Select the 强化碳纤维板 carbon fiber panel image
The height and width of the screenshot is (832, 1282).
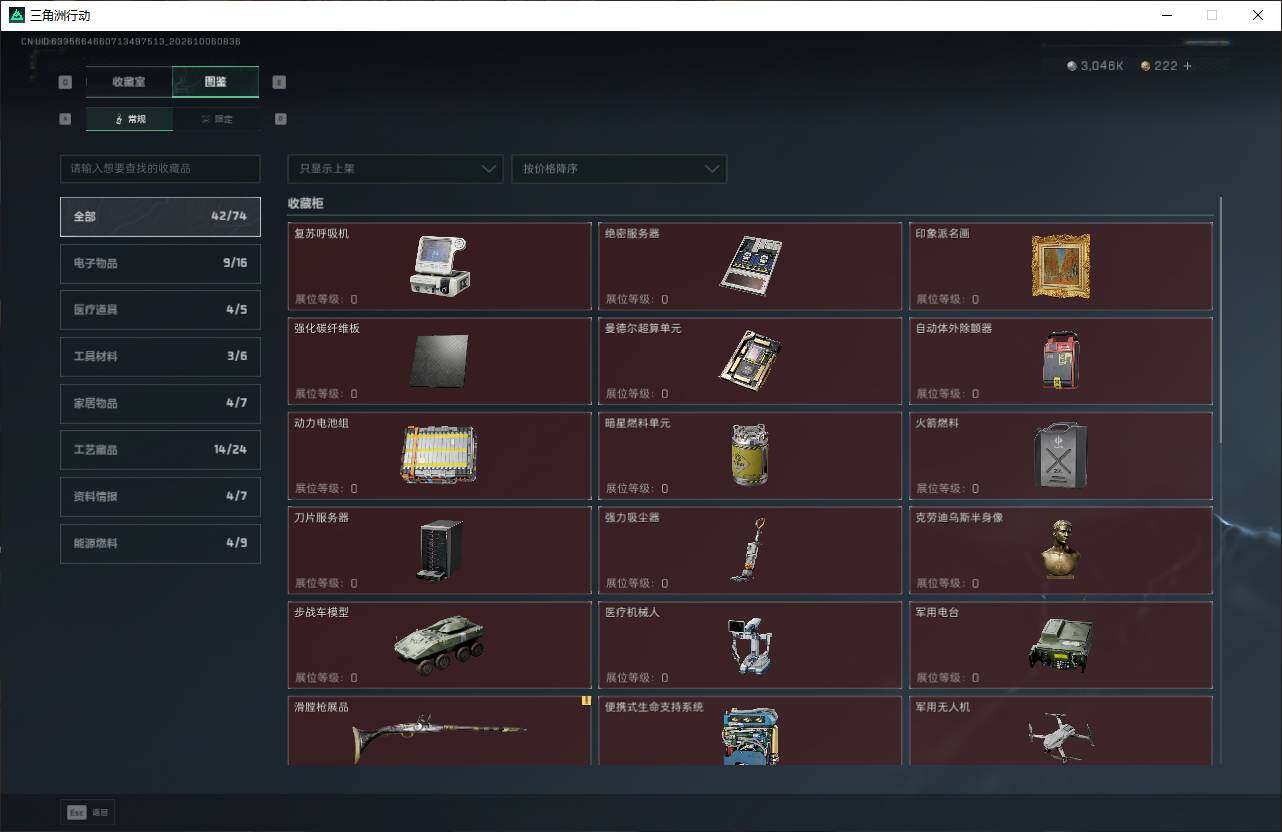[439, 361]
